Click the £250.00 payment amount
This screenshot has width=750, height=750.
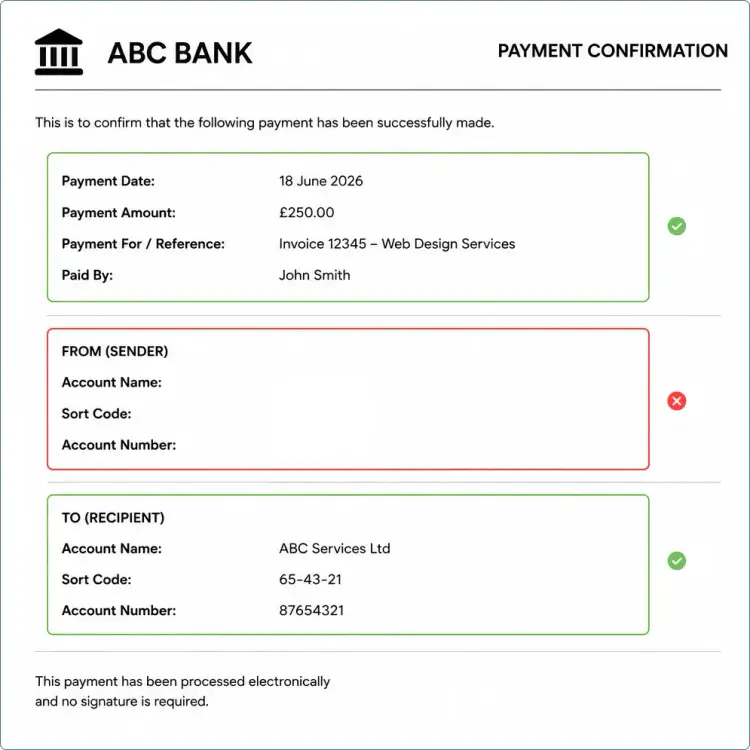click(307, 212)
